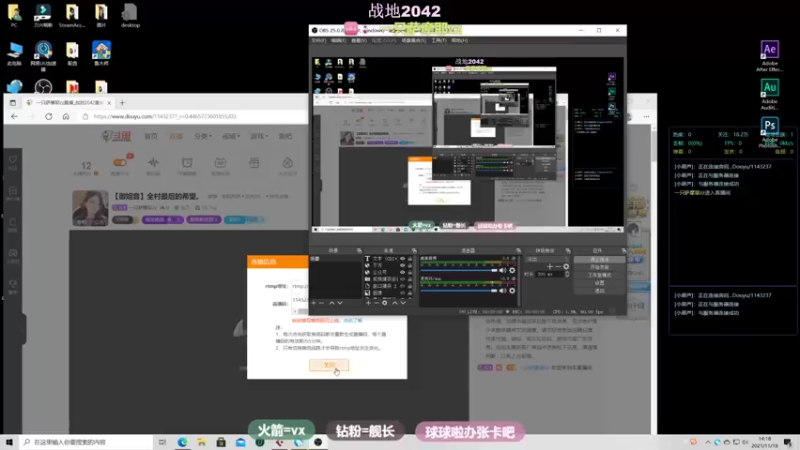Adjust desktop audio volume slider
This screenshot has width=800, height=450.
pyautogui.click(x=459, y=270)
